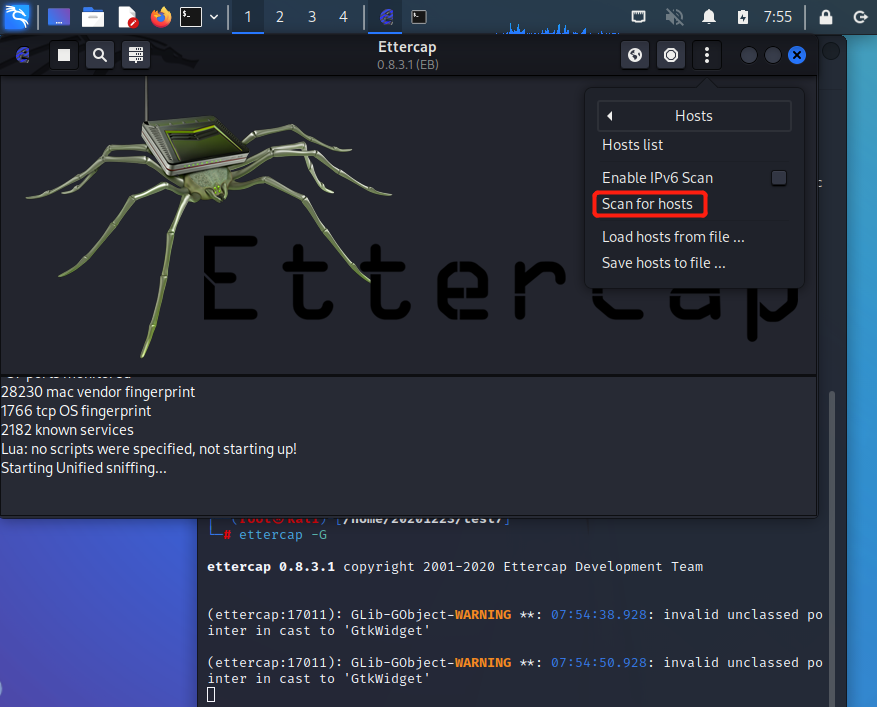Switch to workspace 3

312,17
